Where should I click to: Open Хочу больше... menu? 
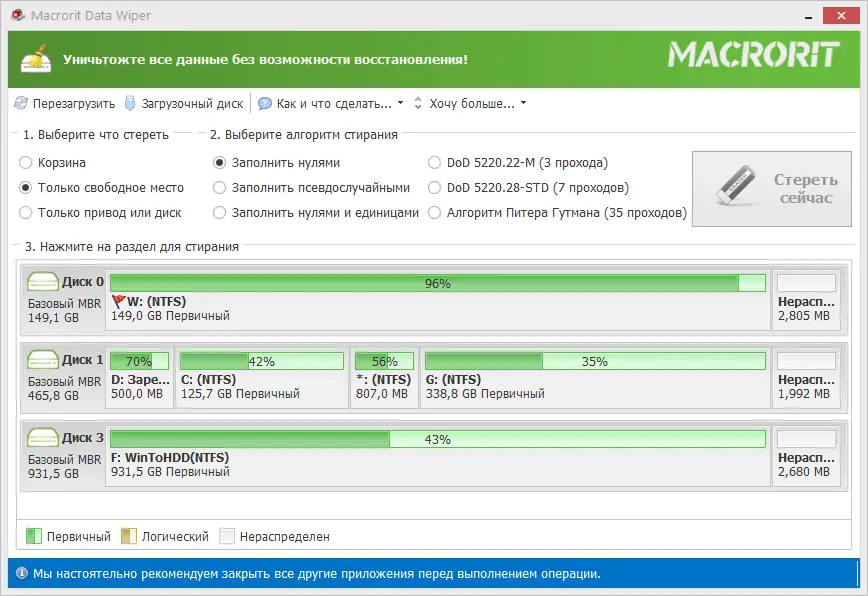472,103
